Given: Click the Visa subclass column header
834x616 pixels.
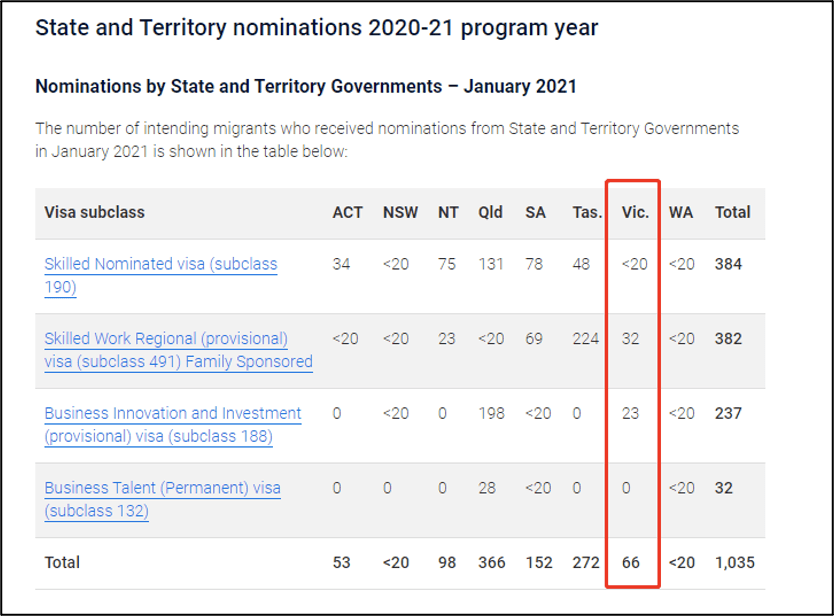Looking at the screenshot, I should coord(95,212).
